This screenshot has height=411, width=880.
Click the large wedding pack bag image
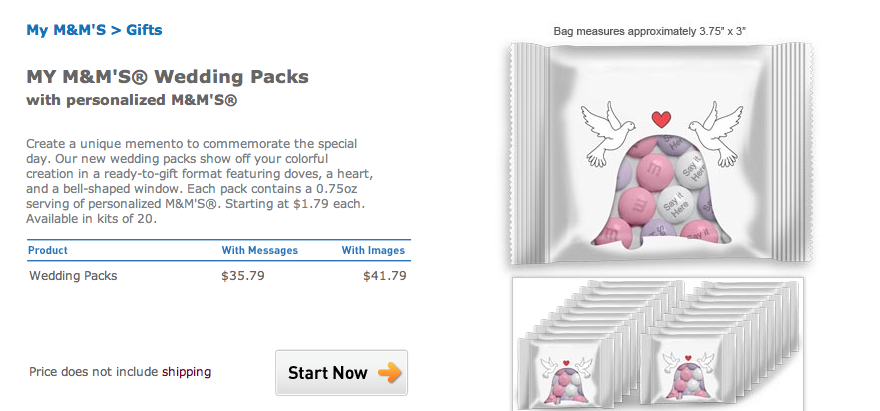(656, 155)
